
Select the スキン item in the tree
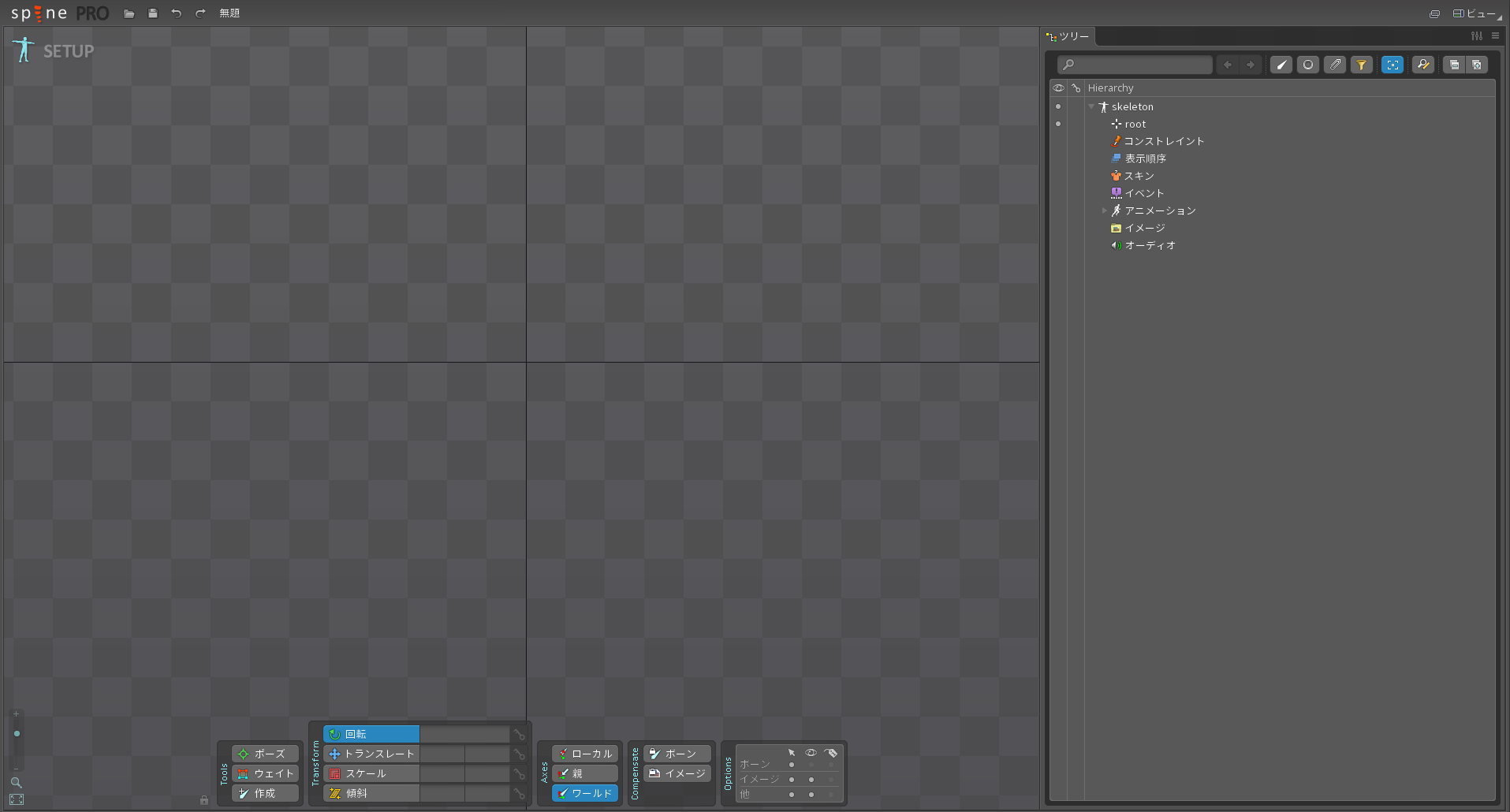pos(1139,176)
